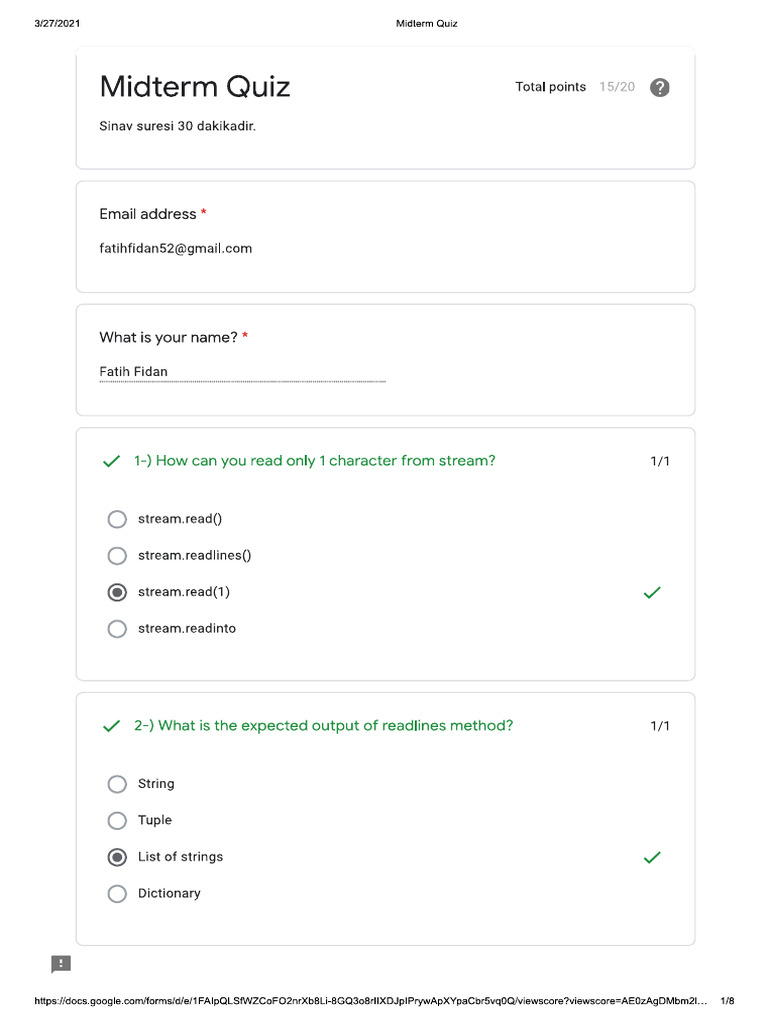768x1024 pixels.
Task: Select the stream.read() radio option
Action: tap(117, 519)
